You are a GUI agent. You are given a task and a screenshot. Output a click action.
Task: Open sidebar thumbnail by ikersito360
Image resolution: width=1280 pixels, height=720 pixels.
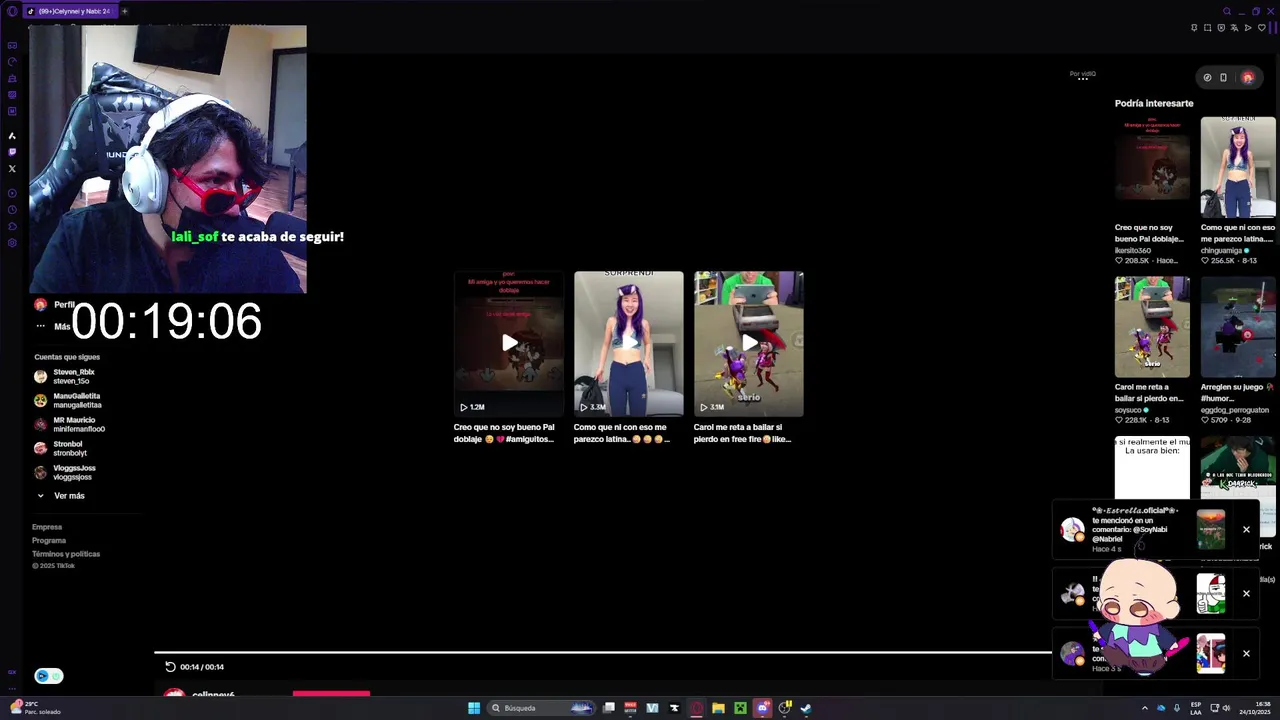click(x=1152, y=167)
